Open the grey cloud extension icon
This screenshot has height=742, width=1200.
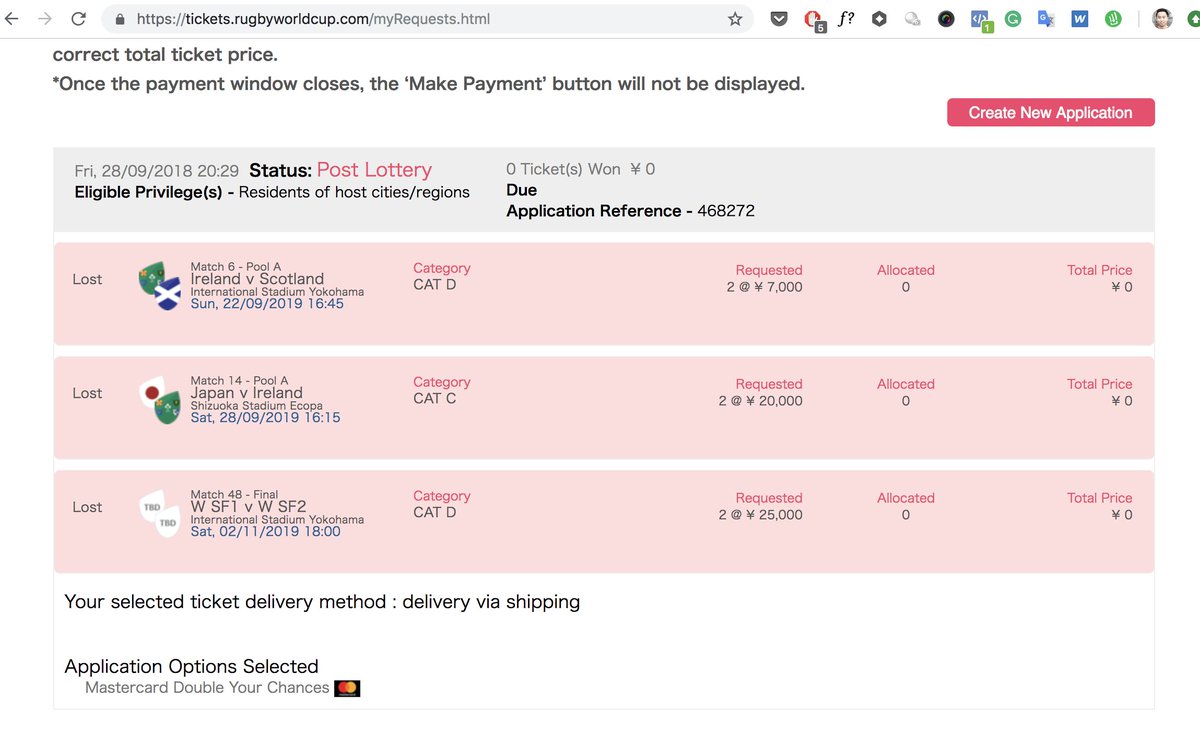tap(912, 19)
